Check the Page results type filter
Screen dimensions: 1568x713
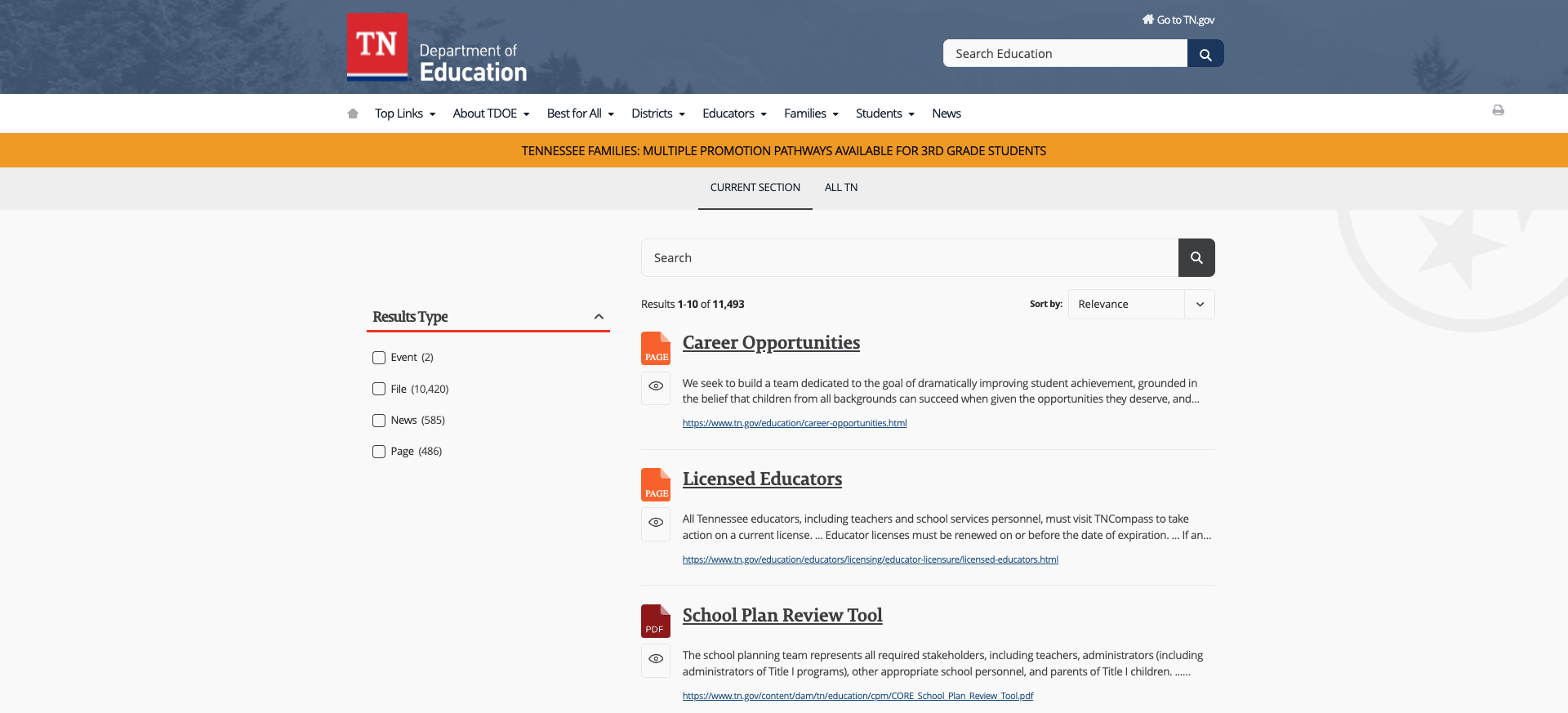point(379,452)
